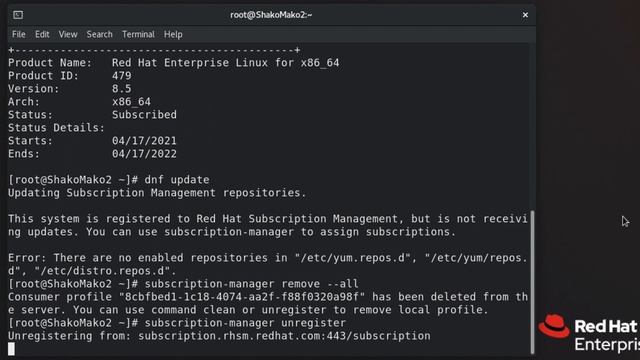Open the File menu
Viewport: 640px width, 360px height.
tap(18, 34)
